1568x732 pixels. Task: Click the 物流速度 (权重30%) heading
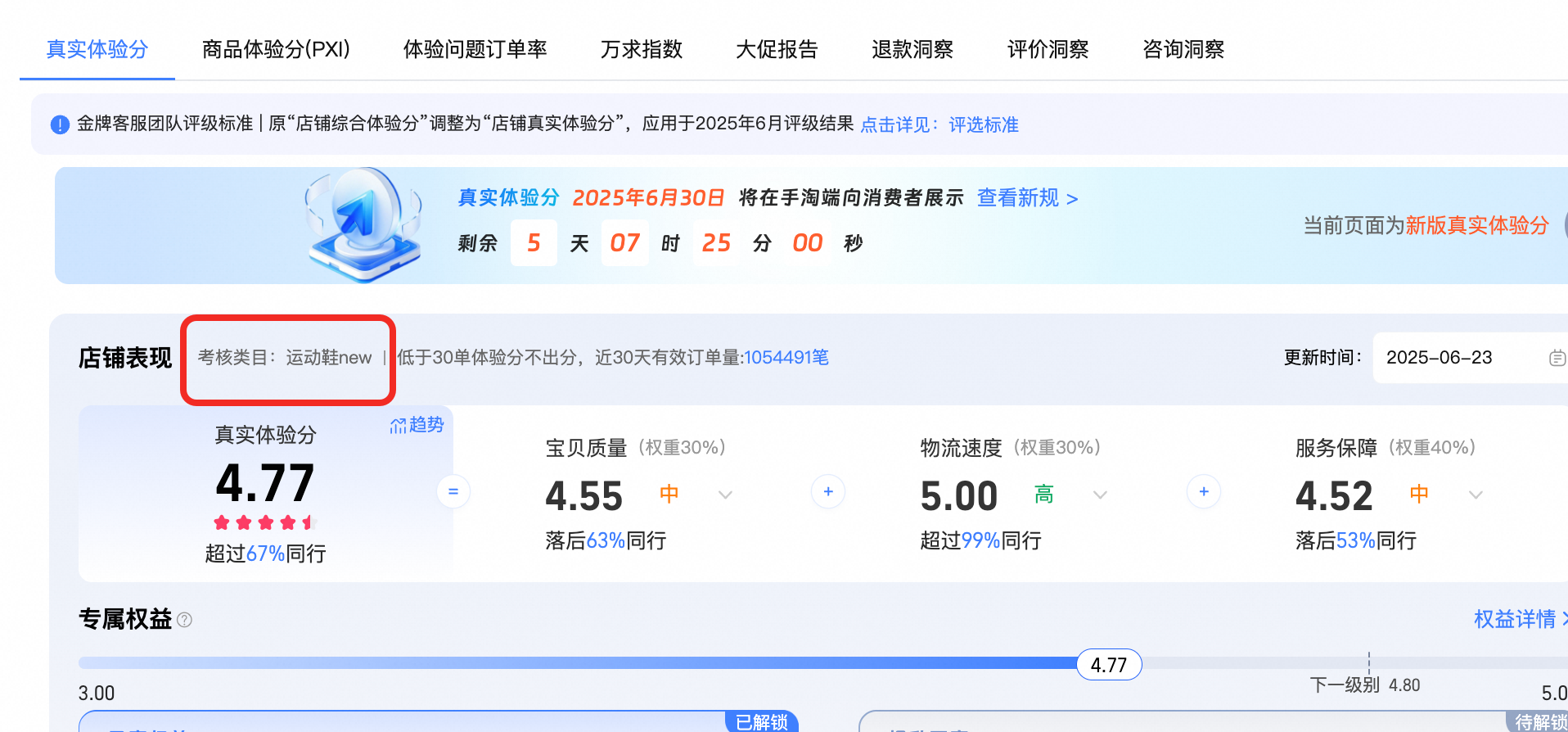tap(1011, 448)
